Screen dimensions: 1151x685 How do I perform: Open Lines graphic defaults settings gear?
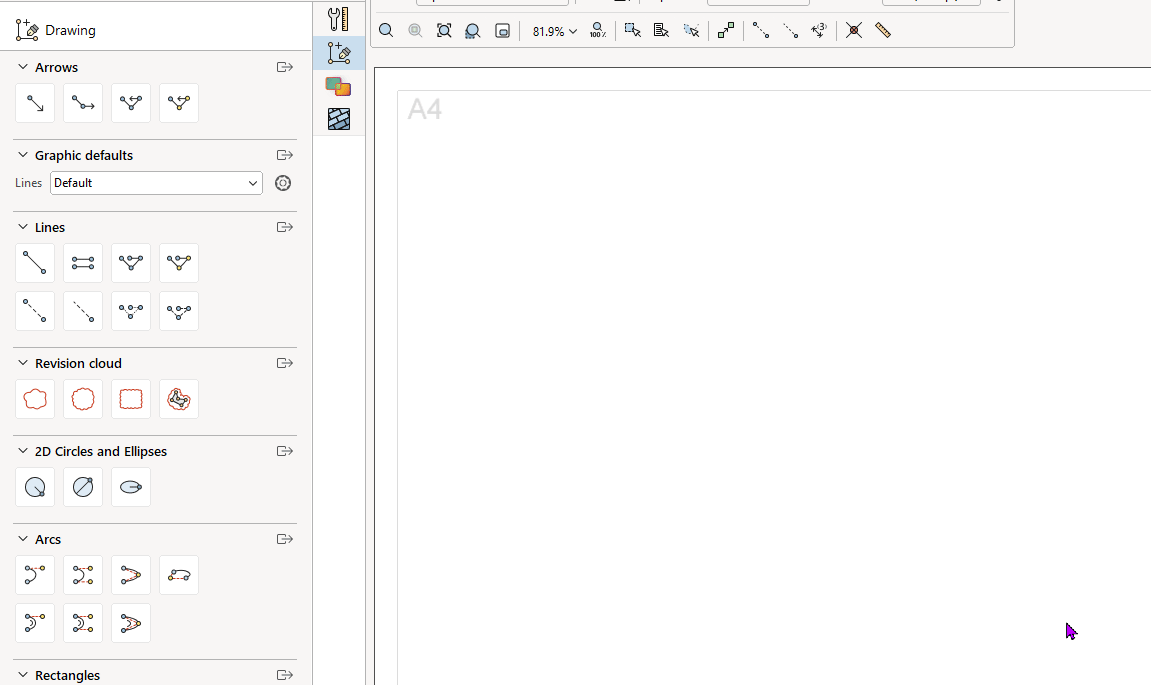point(283,183)
